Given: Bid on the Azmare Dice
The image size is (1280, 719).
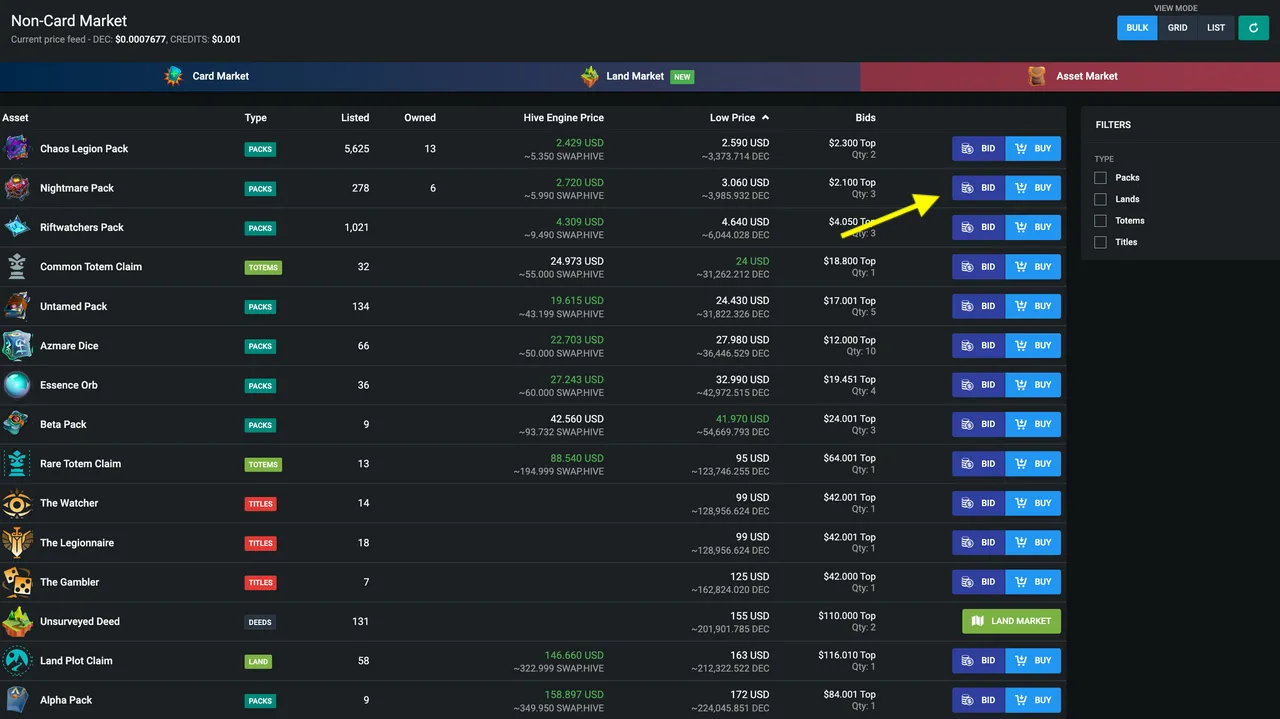Looking at the screenshot, I should pos(978,346).
